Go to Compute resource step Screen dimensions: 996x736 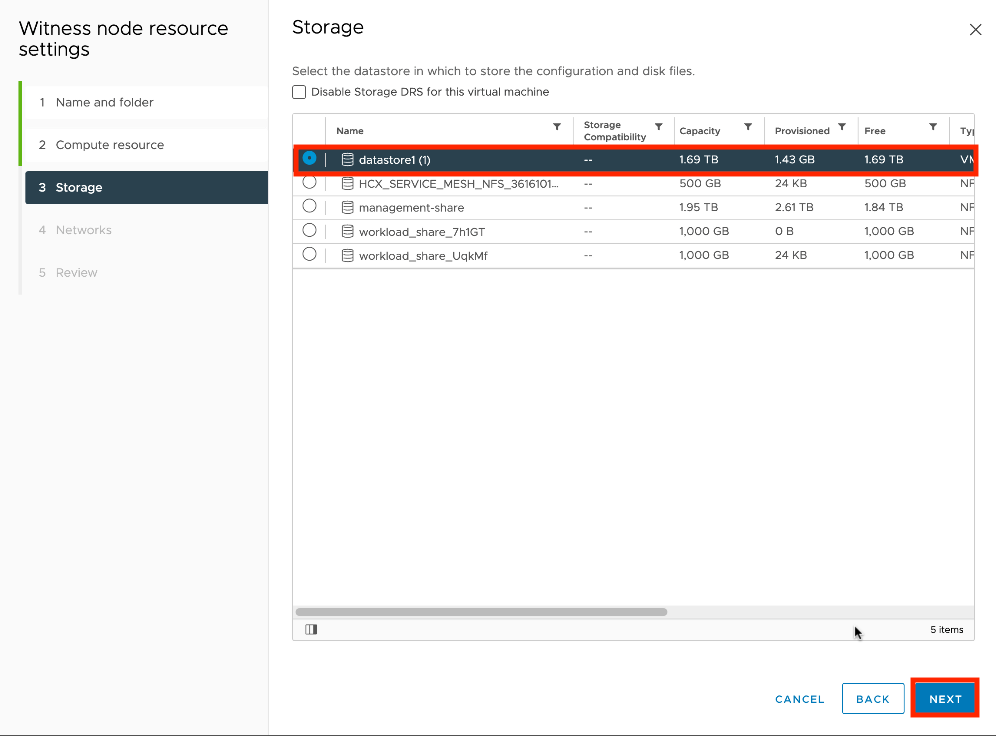pos(110,145)
